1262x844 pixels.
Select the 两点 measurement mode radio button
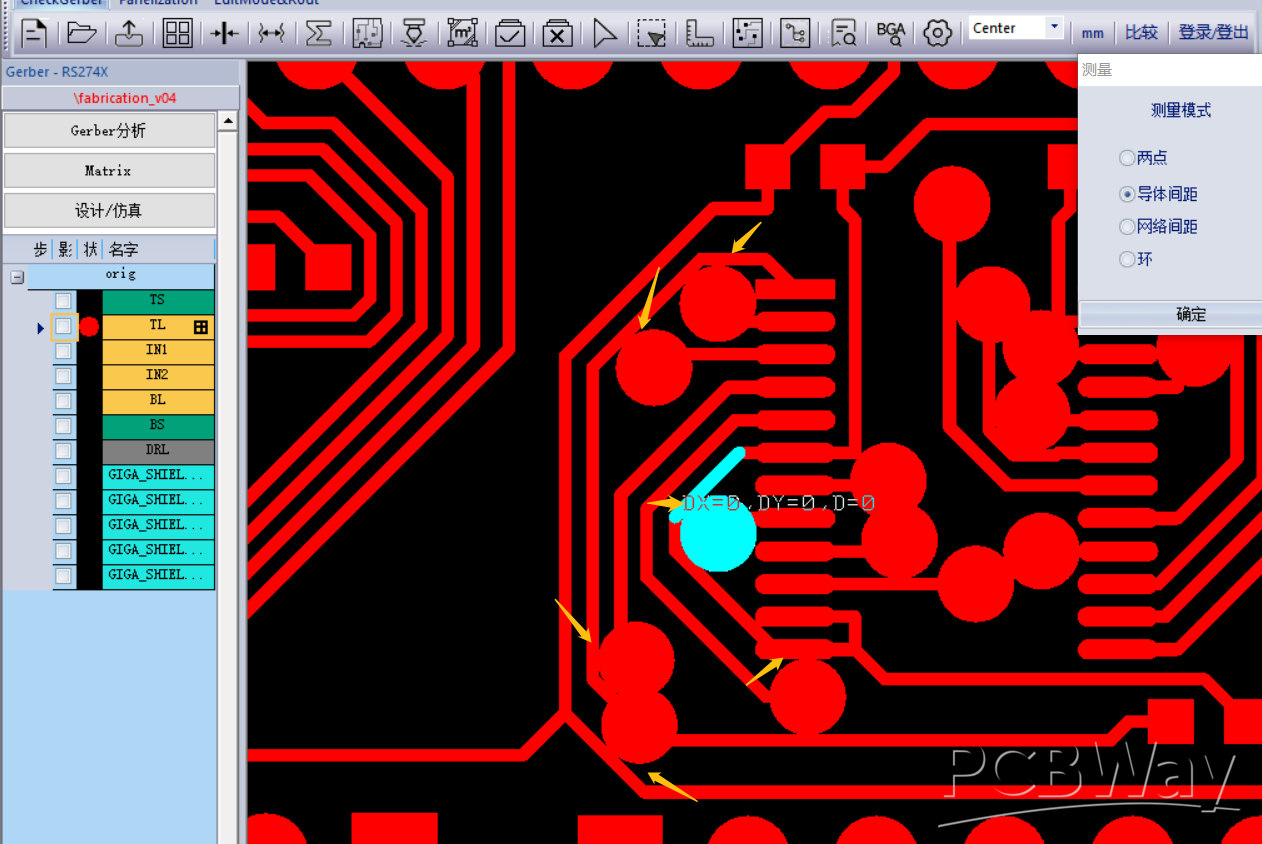[1127, 158]
